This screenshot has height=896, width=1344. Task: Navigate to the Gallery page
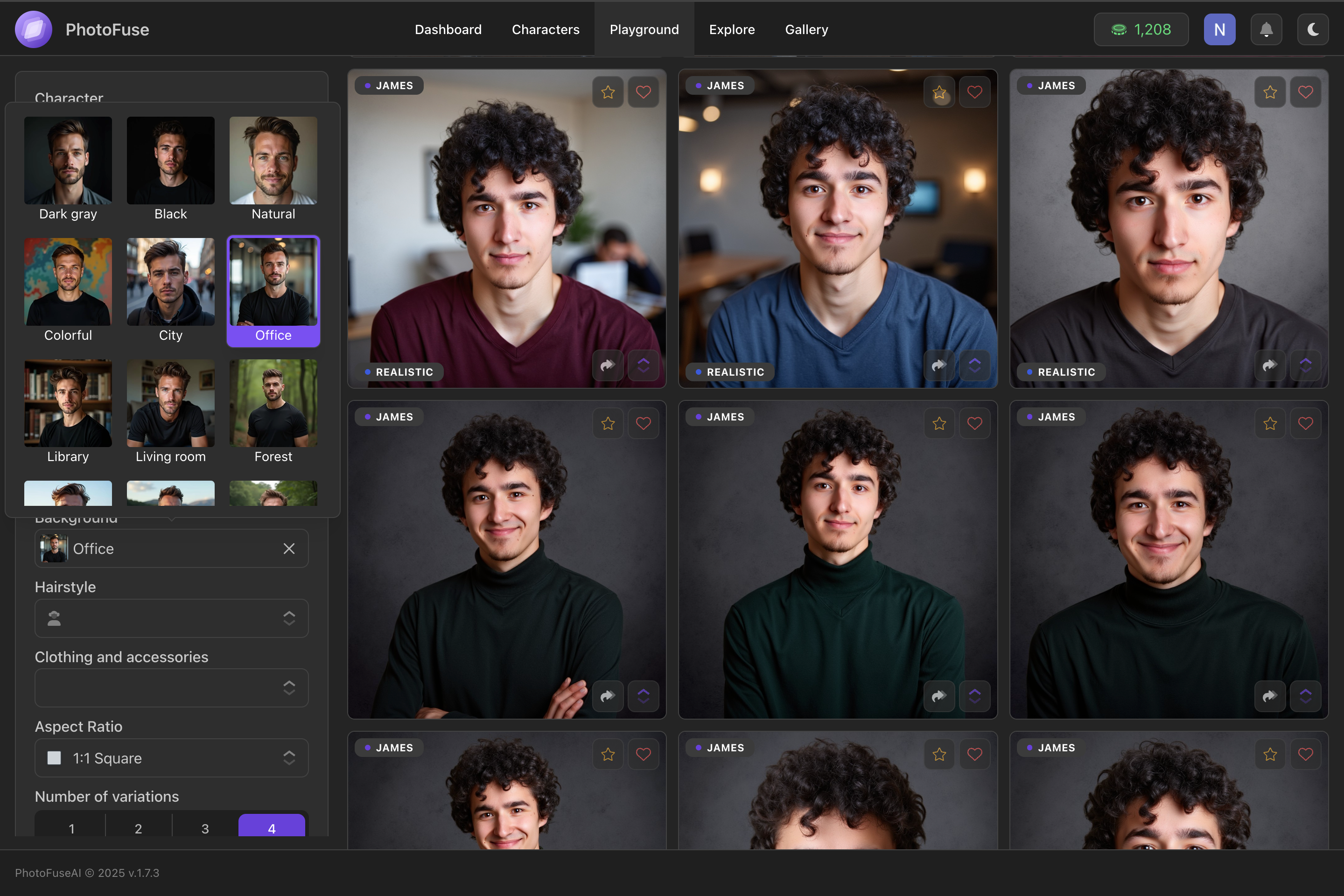pos(806,29)
